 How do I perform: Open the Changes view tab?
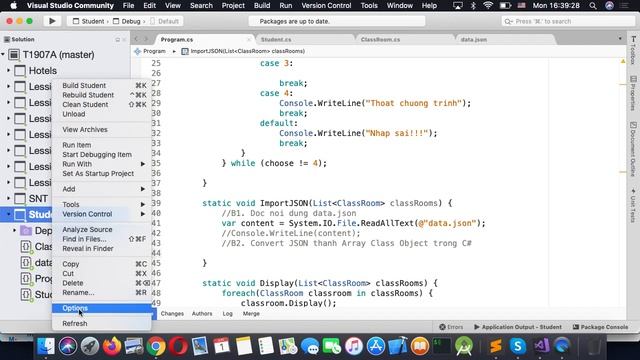point(172,313)
